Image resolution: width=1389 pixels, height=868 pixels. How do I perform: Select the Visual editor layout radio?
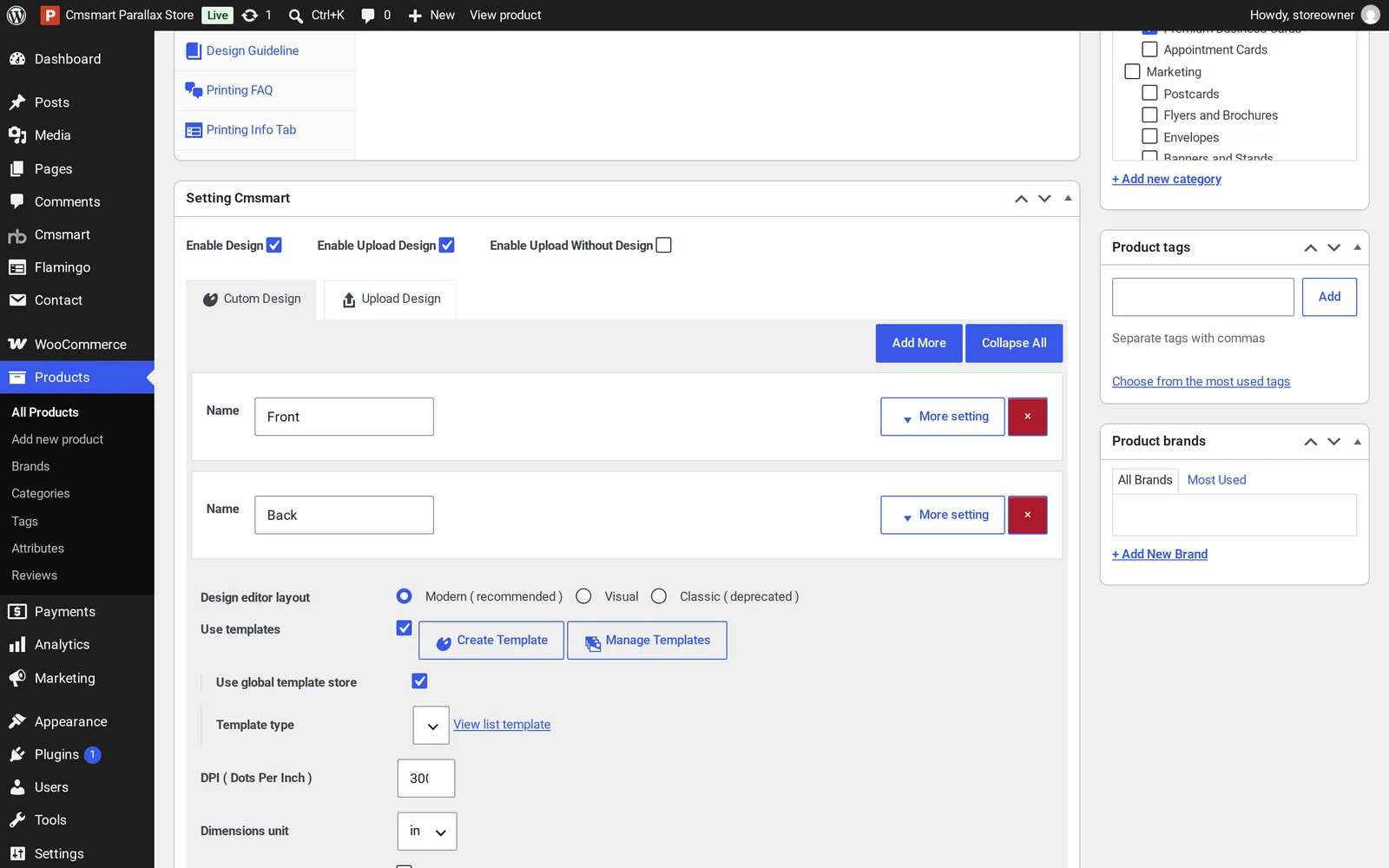pyautogui.click(x=583, y=596)
